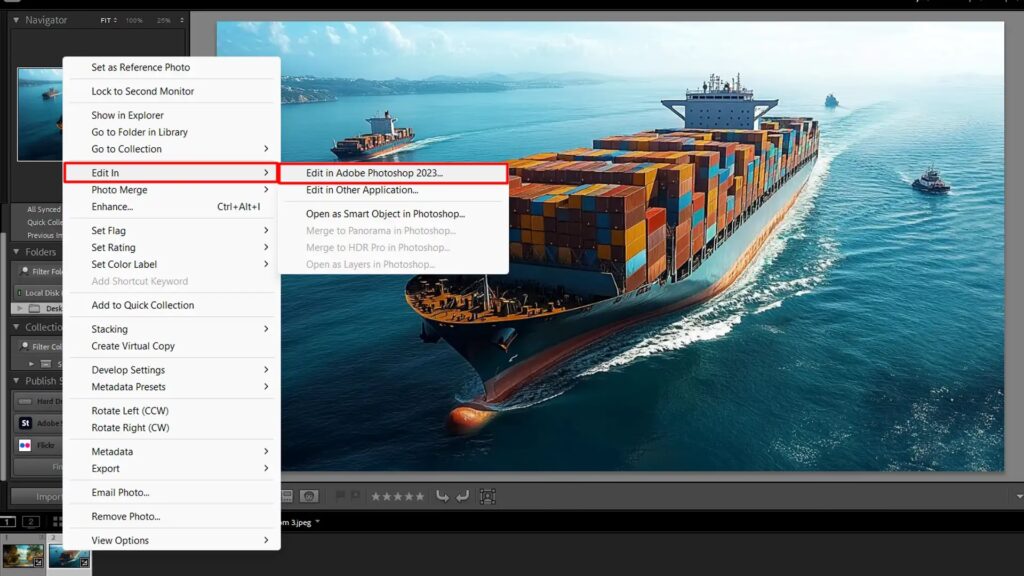Set star rating in the toolbar
Image resolution: width=1024 pixels, height=576 pixels.
pyautogui.click(x=397, y=496)
